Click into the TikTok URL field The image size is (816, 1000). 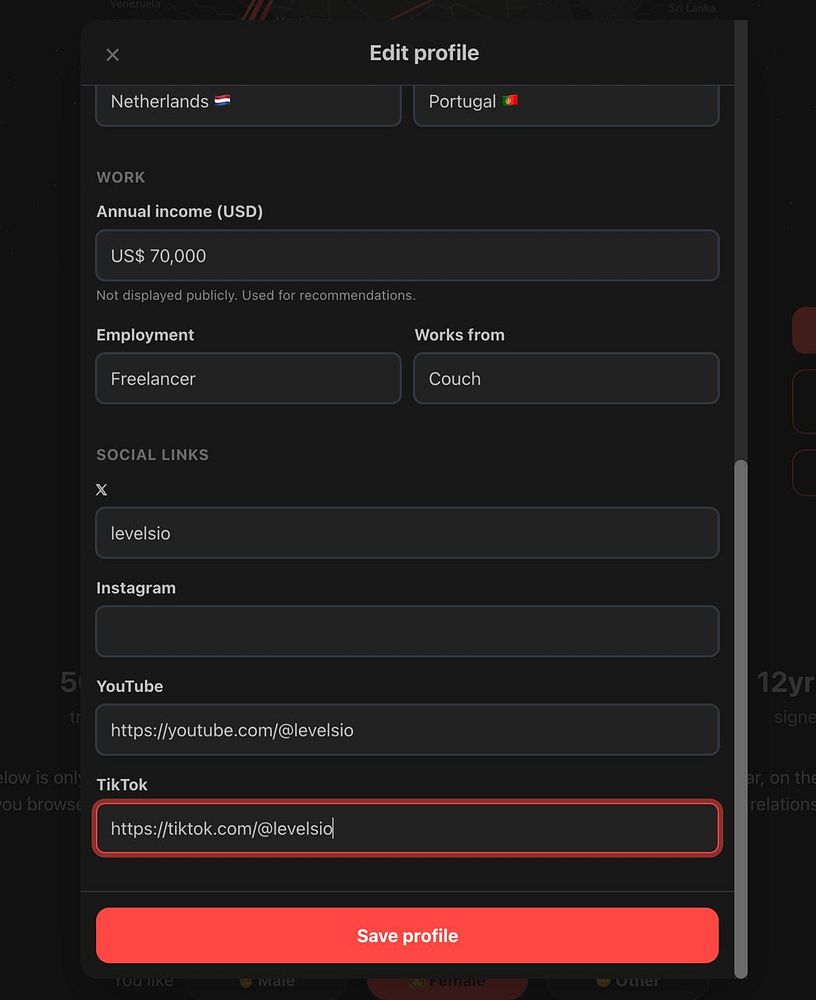407,829
